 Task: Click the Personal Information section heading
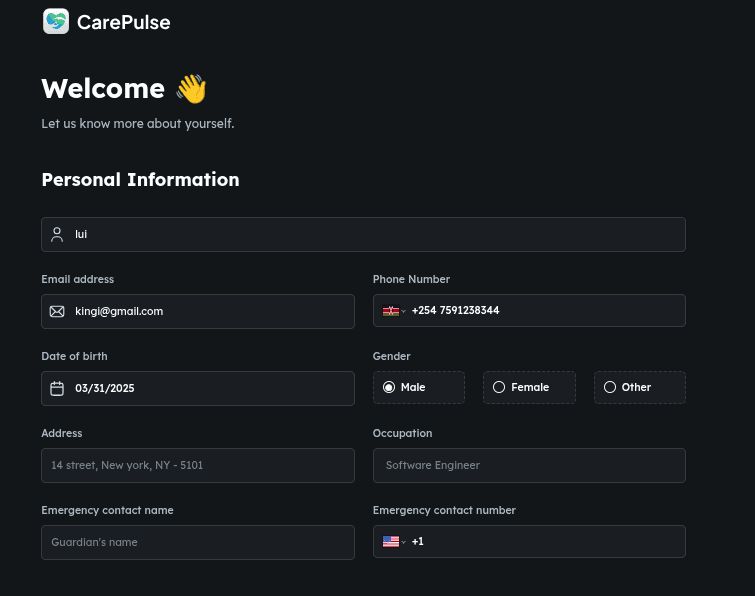[x=140, y=180]
